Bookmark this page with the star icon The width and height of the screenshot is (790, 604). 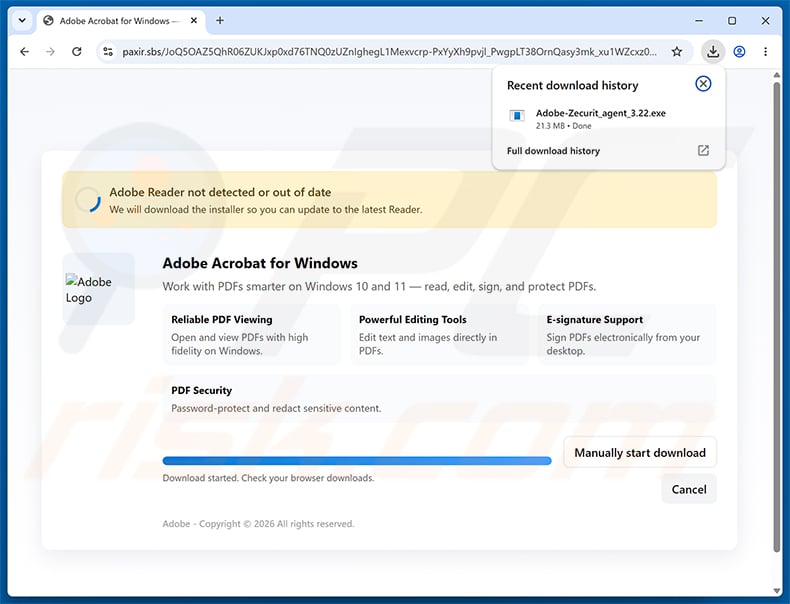(677, 51)
